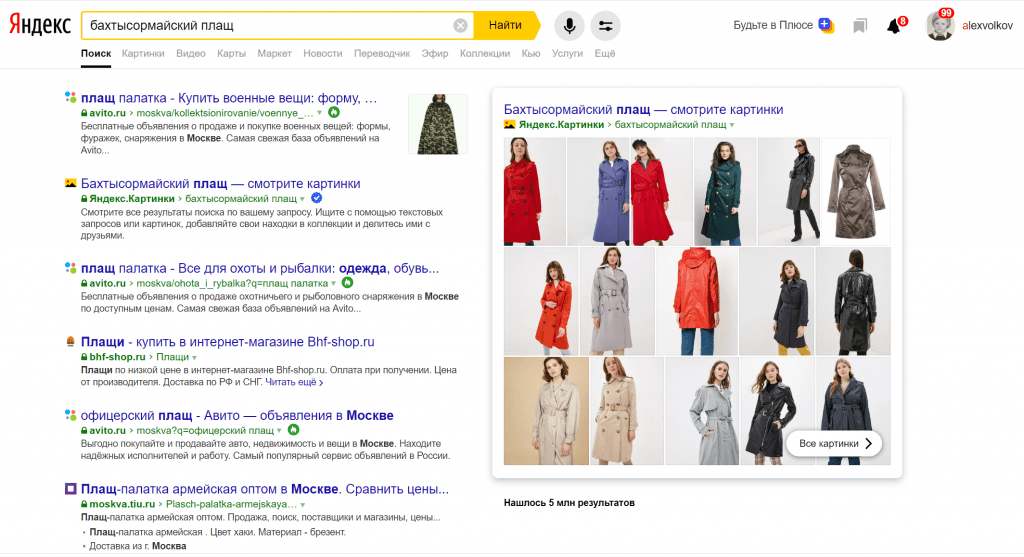Click tiu.ru favicon beside Плащ-палатка армейская

71,488
